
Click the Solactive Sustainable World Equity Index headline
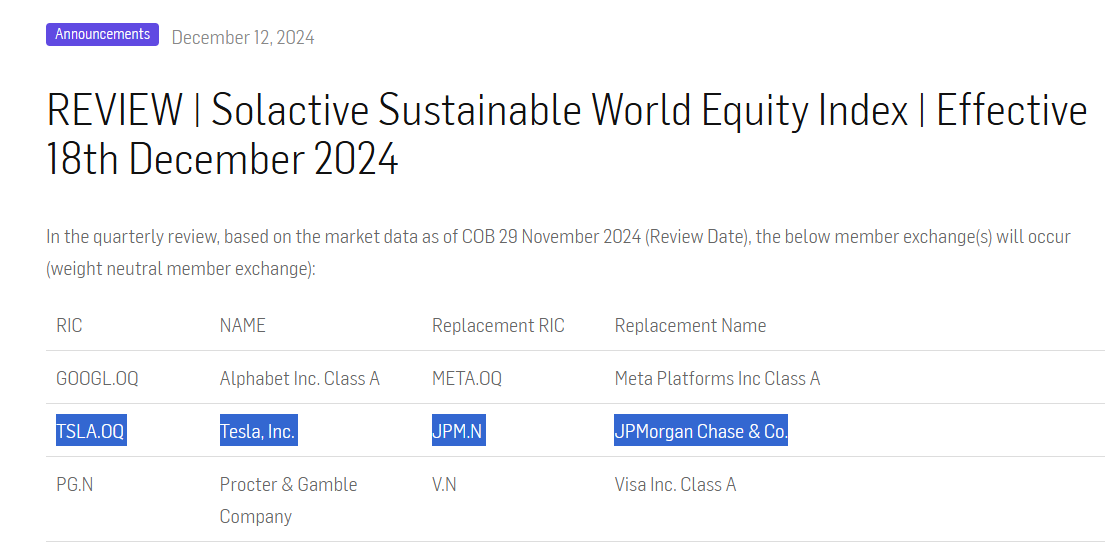(566, 133)
